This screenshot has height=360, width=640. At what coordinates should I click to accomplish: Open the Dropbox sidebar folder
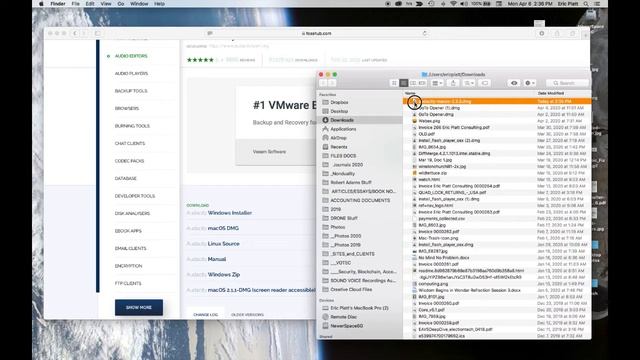(x=339, y=102)
